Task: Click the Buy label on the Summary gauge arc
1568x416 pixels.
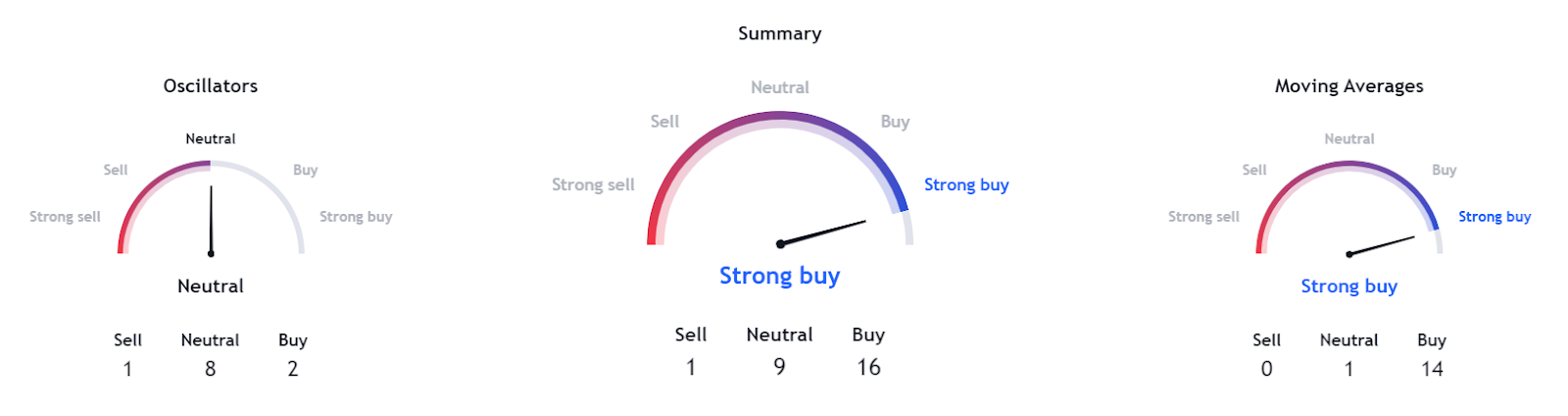Action: 895,122
